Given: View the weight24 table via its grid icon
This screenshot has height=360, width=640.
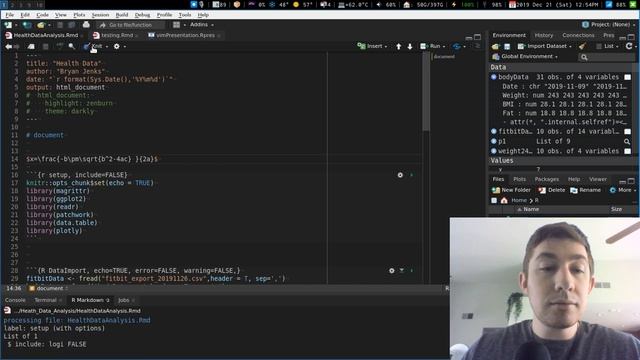Looking at the screenshot, I should [x=628, y=151].
